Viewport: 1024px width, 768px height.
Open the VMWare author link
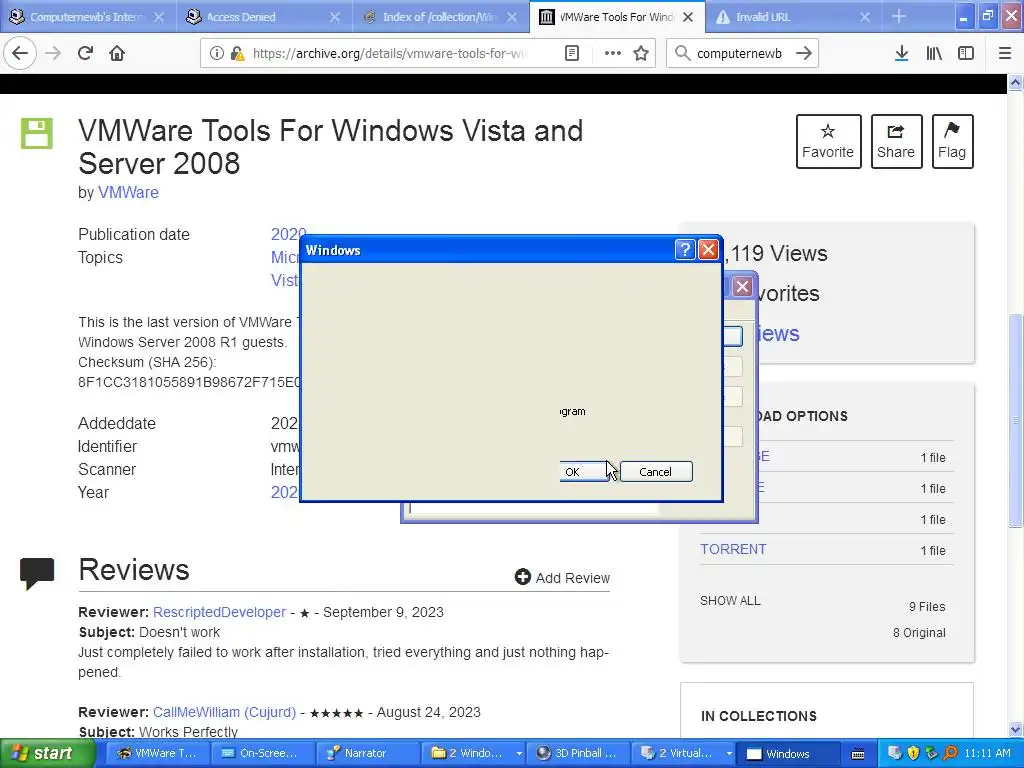pos(128,193)
